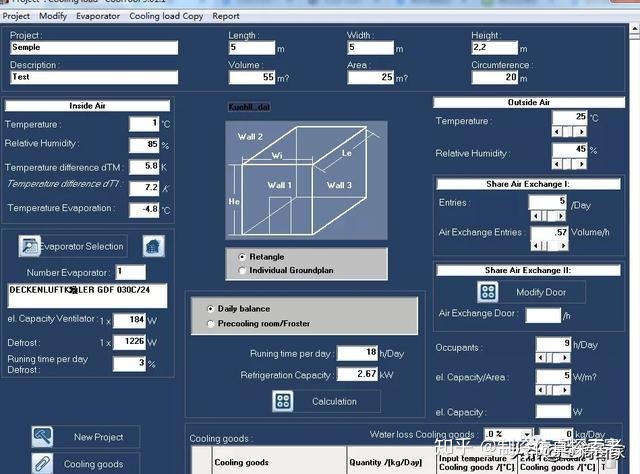Click the Inside Relative Humidity field
This screenshot has height=474, width=640.
144,145
